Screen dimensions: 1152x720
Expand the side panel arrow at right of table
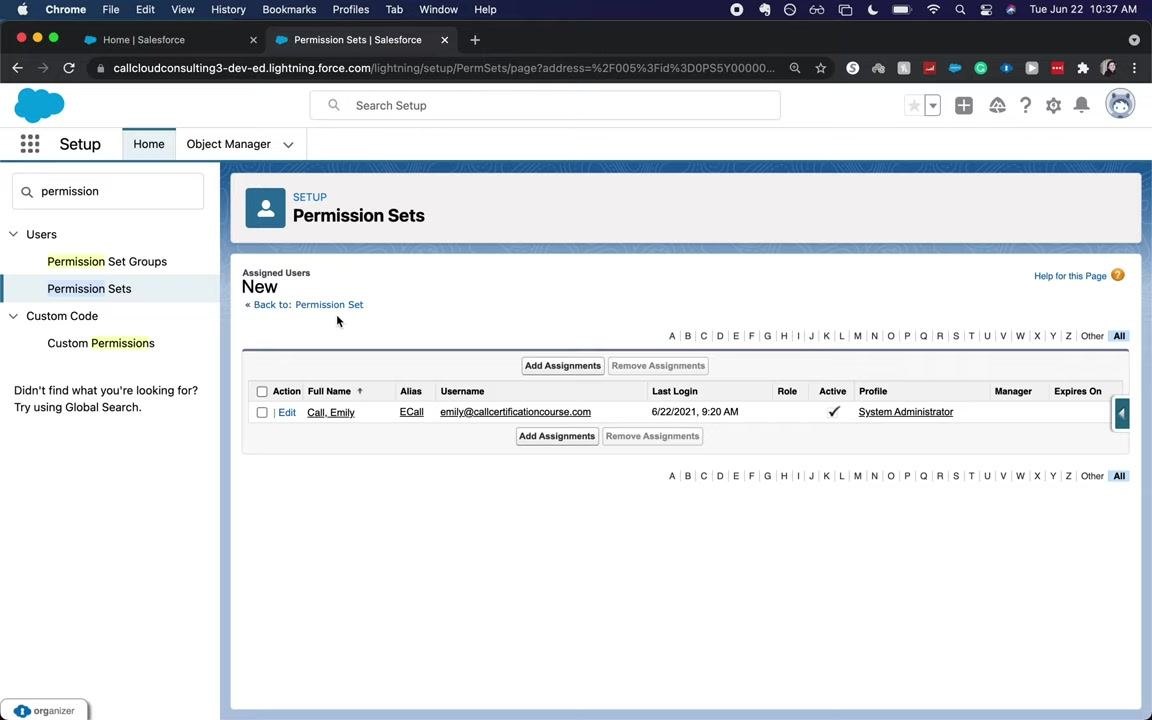(x=1121, y=414)
